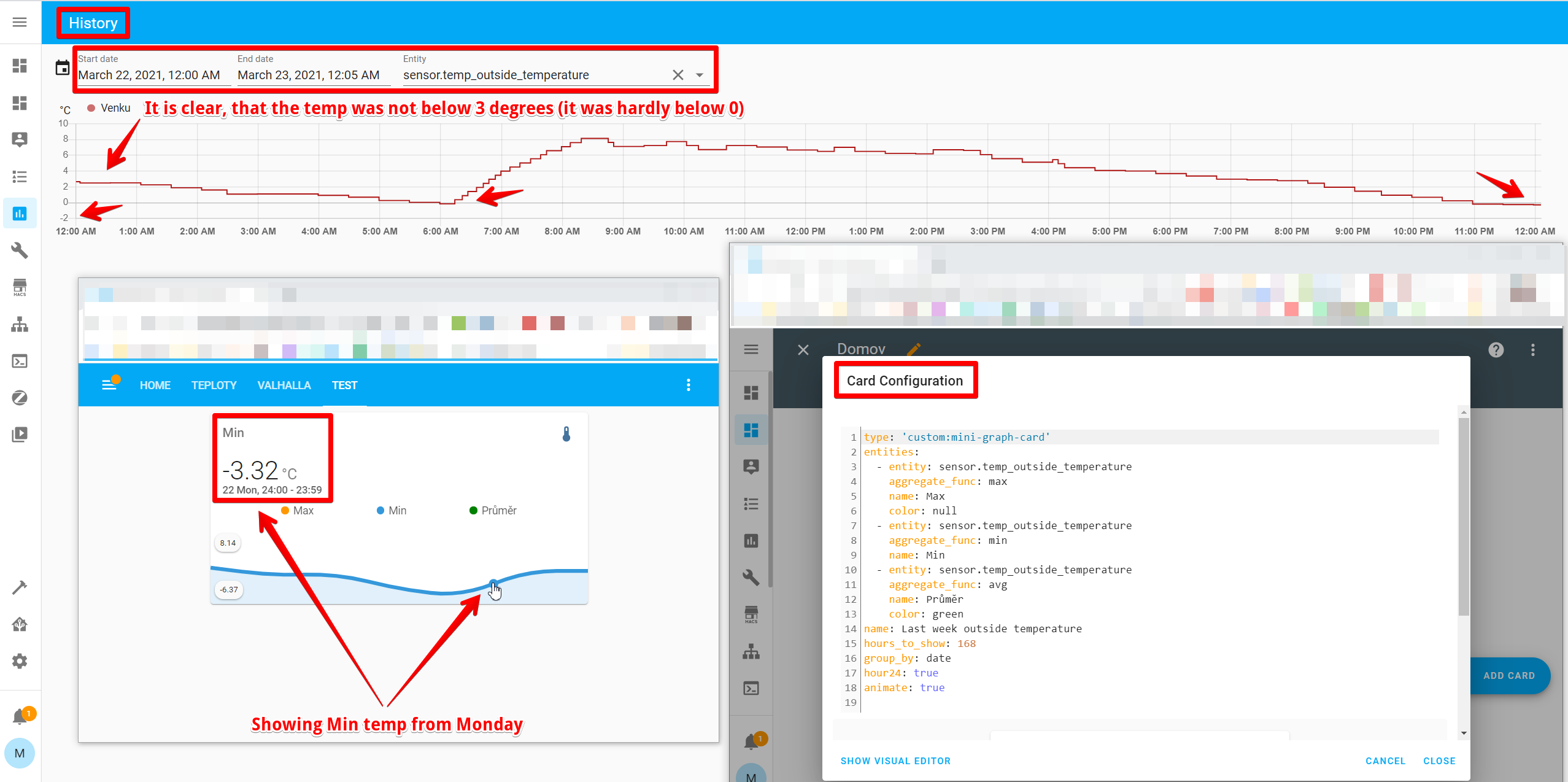This screenshot has height=782, width=1568.
Task: Open the Entity dropdown arrow
Action: (700, 74)
